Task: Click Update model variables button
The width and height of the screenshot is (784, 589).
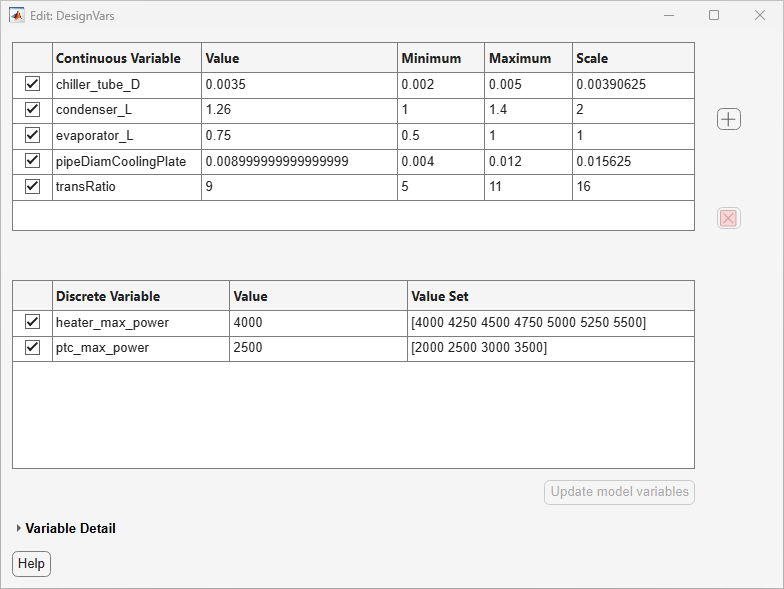Action: coord(619,492)
